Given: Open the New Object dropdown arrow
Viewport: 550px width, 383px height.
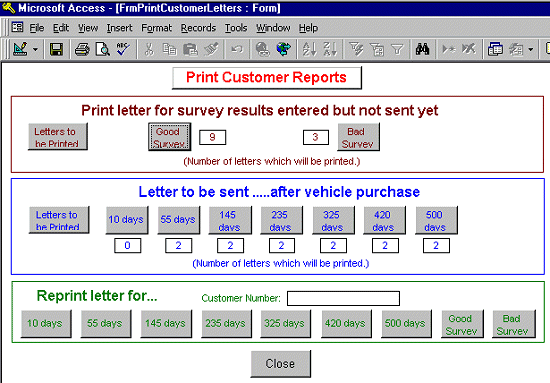Looking at the screenshot, I should tap(531, 49).
